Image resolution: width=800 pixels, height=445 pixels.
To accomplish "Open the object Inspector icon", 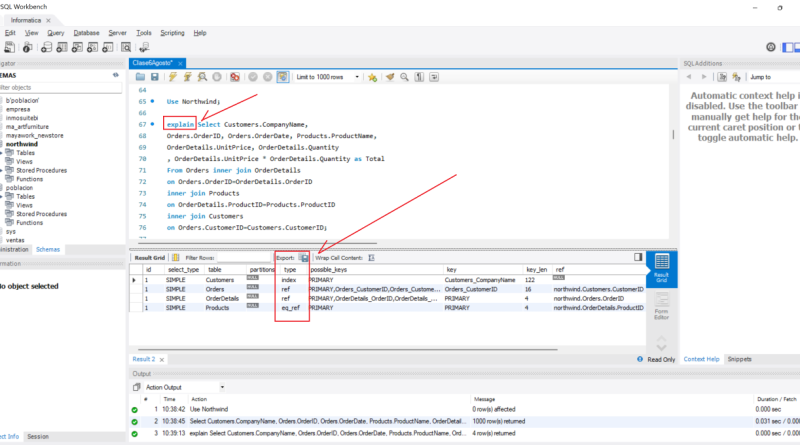I will [x=28, y=47].
